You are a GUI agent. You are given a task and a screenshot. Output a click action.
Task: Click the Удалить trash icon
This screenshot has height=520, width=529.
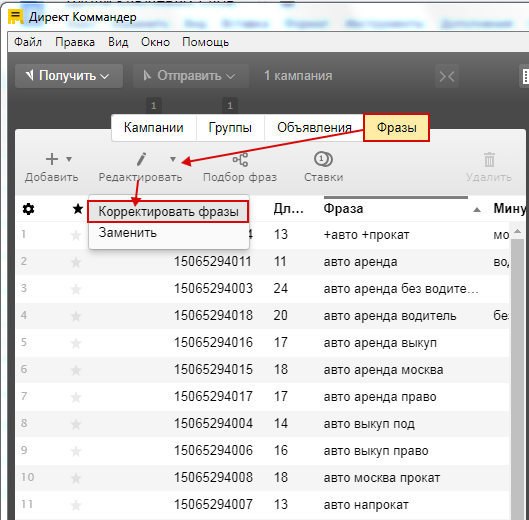pos(489,159)
